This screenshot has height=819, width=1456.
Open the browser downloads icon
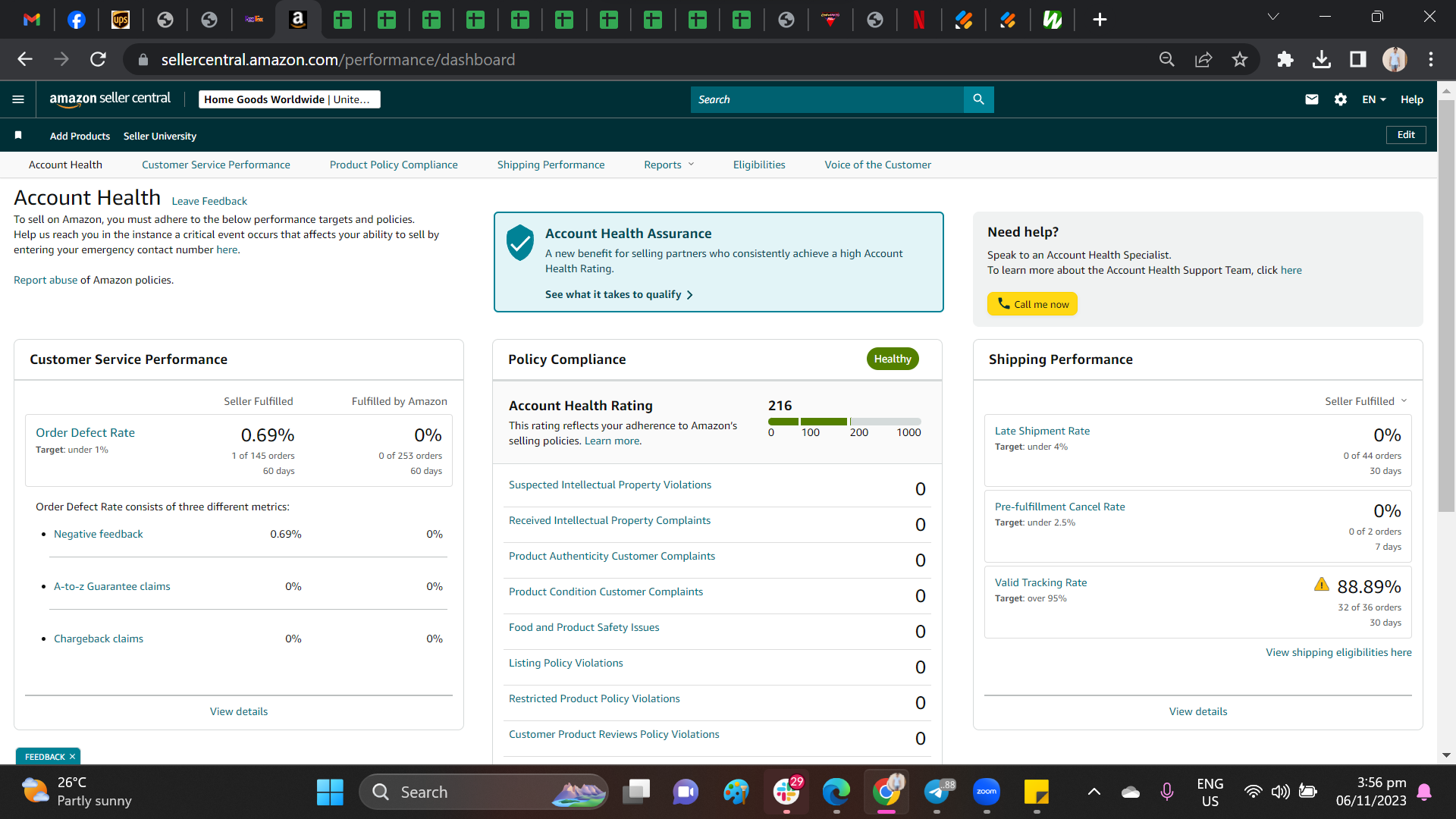[1321, 59]
